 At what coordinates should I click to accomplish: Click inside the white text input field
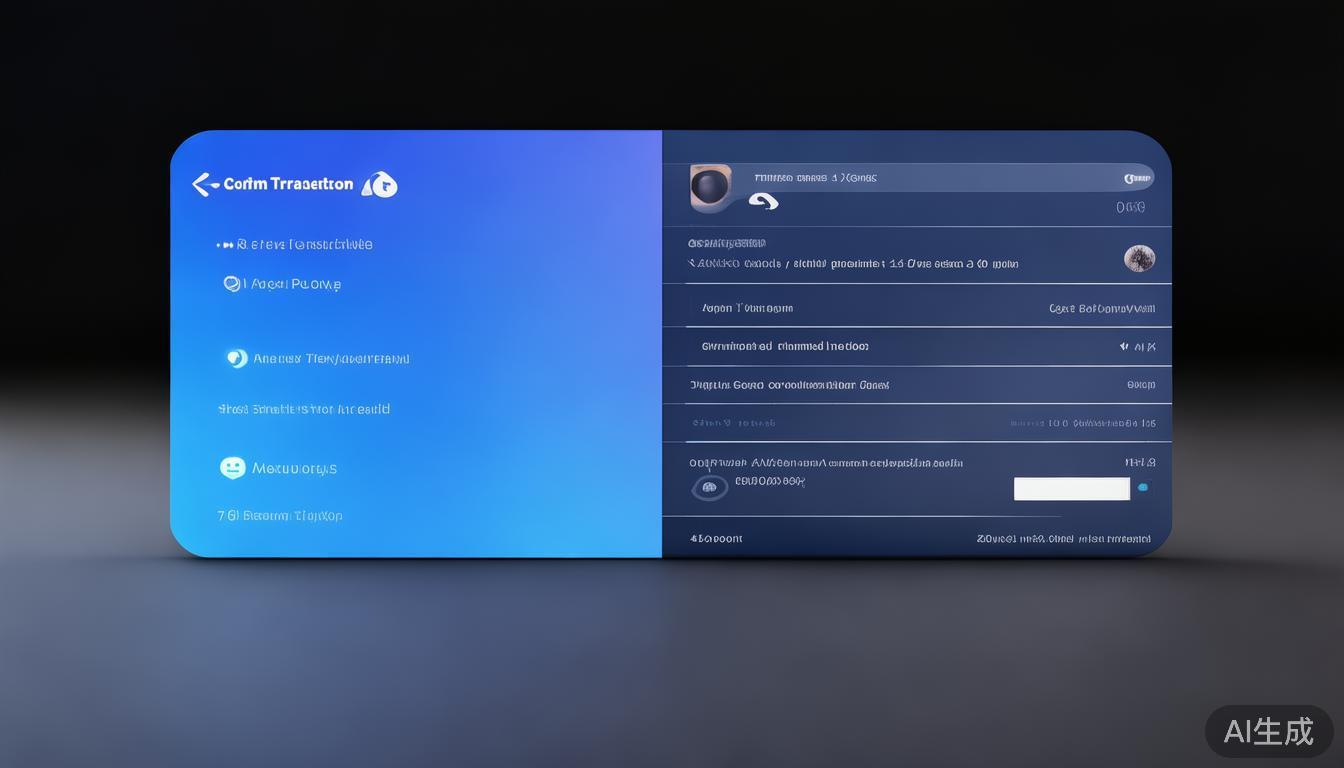click(1071, 488)
